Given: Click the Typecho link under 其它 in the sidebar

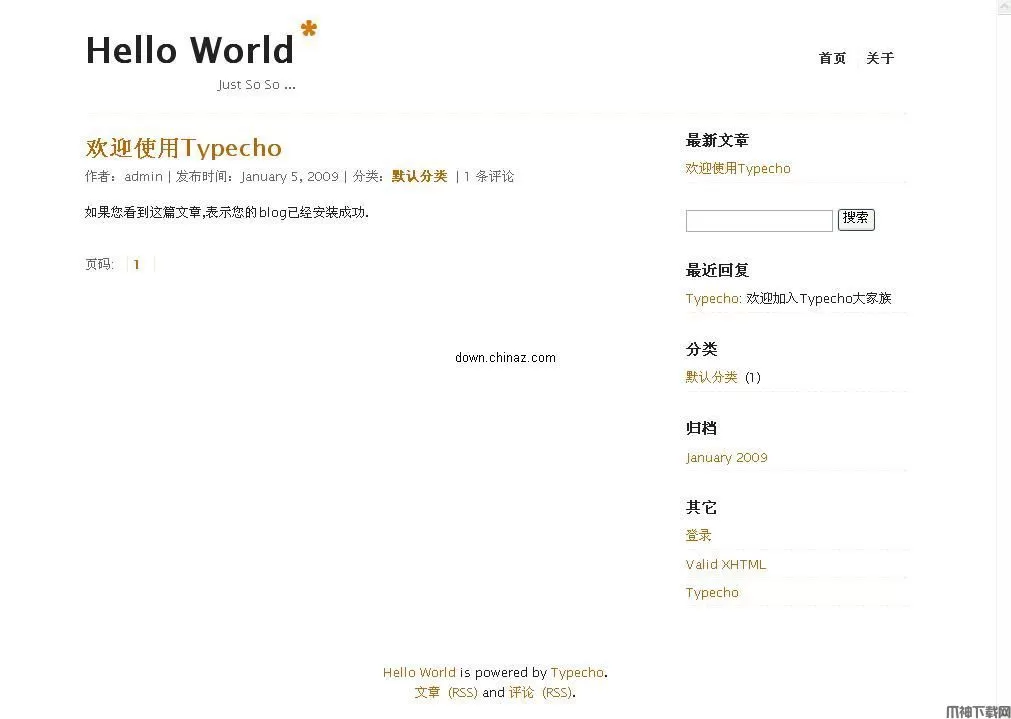Looking at the screenshot, I should [712, 592].
